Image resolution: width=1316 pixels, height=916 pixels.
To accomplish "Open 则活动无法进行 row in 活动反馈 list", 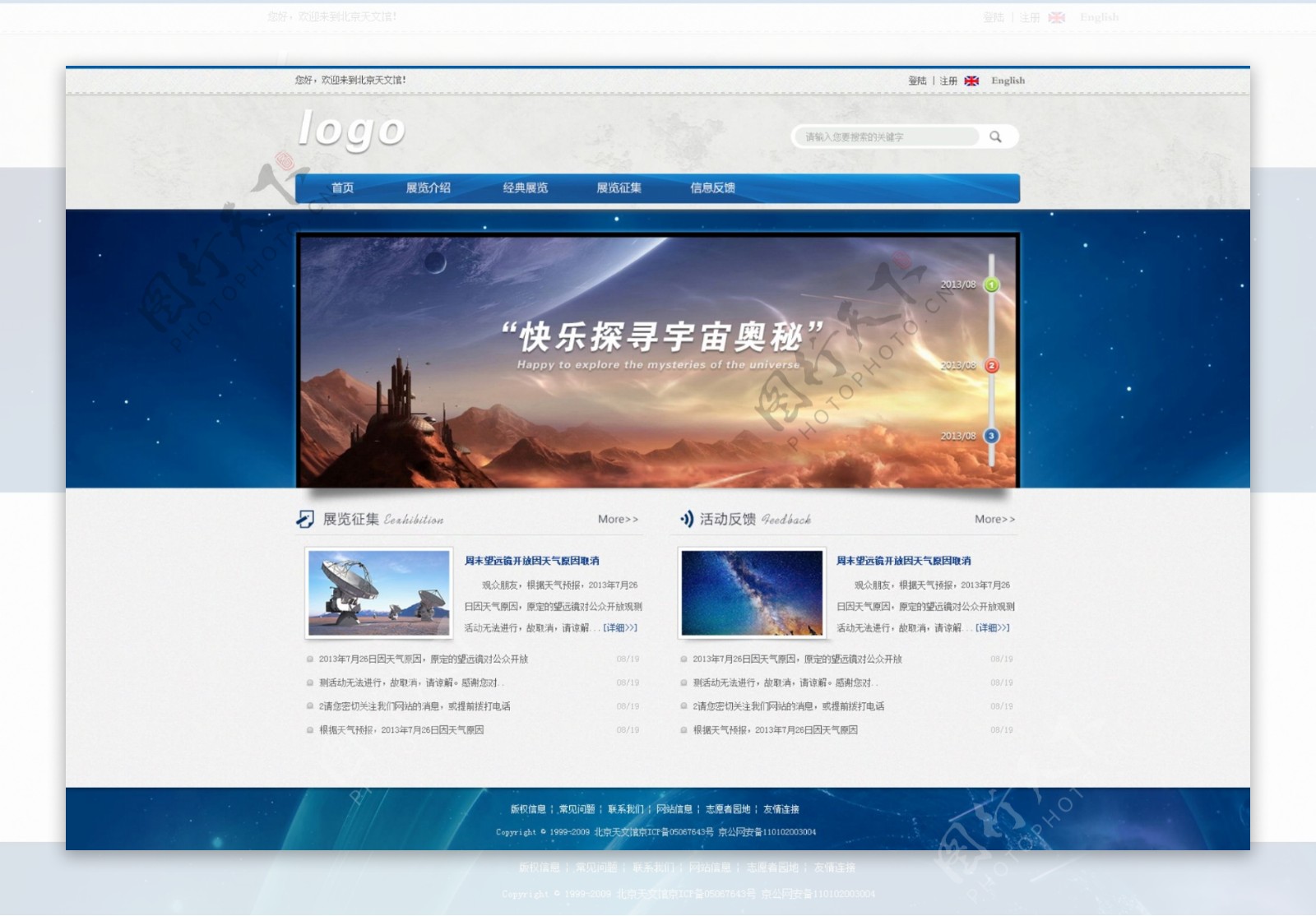I will [846, 682].
